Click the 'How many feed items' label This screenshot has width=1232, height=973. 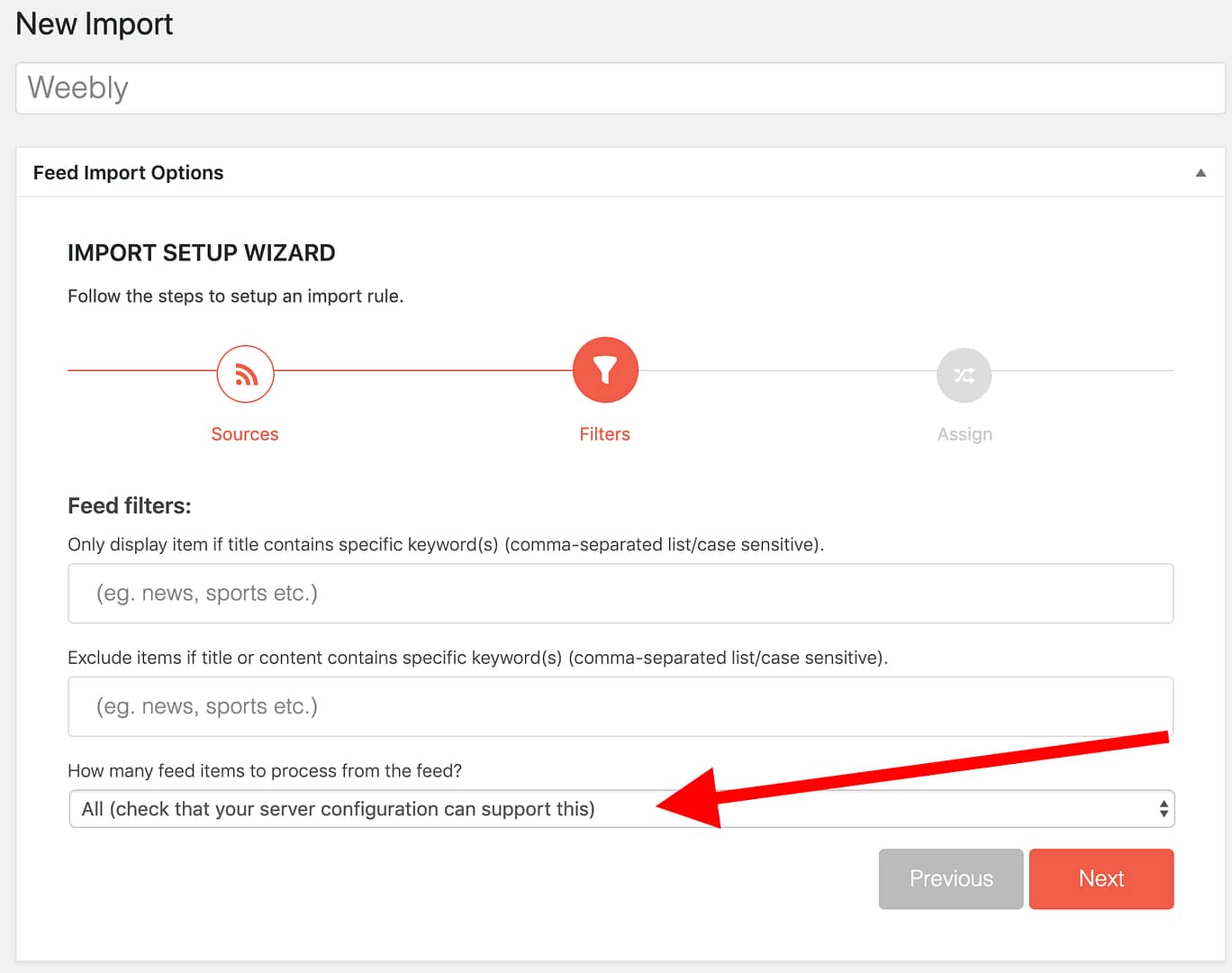click(x=265, y=771)
